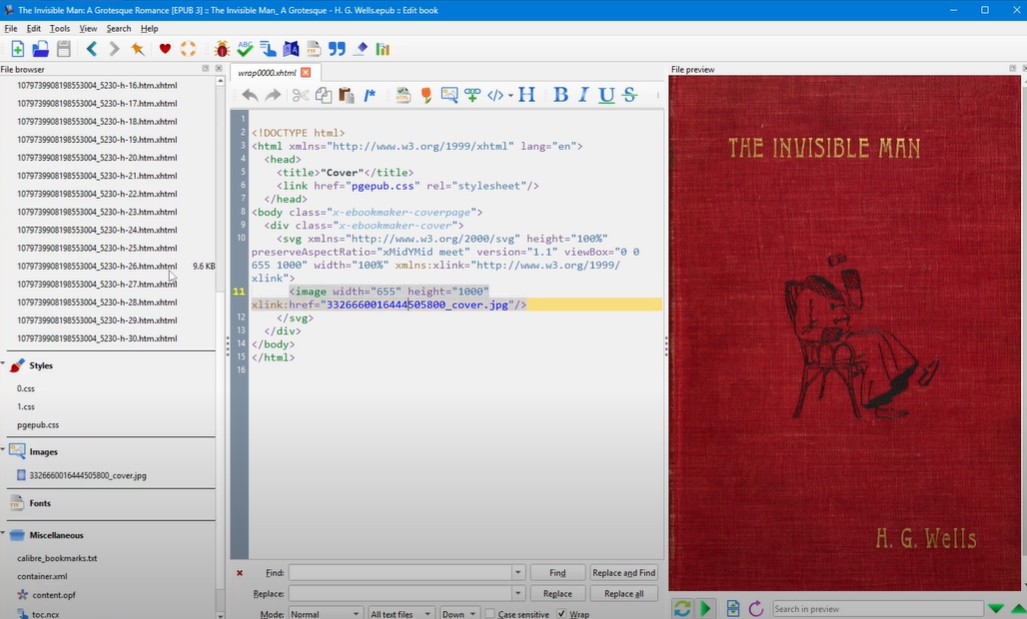This screenshot has width=1027, height=619.
Task: Click the green Insert hyperlink chain icon
Action: click(x=472, y=96)
